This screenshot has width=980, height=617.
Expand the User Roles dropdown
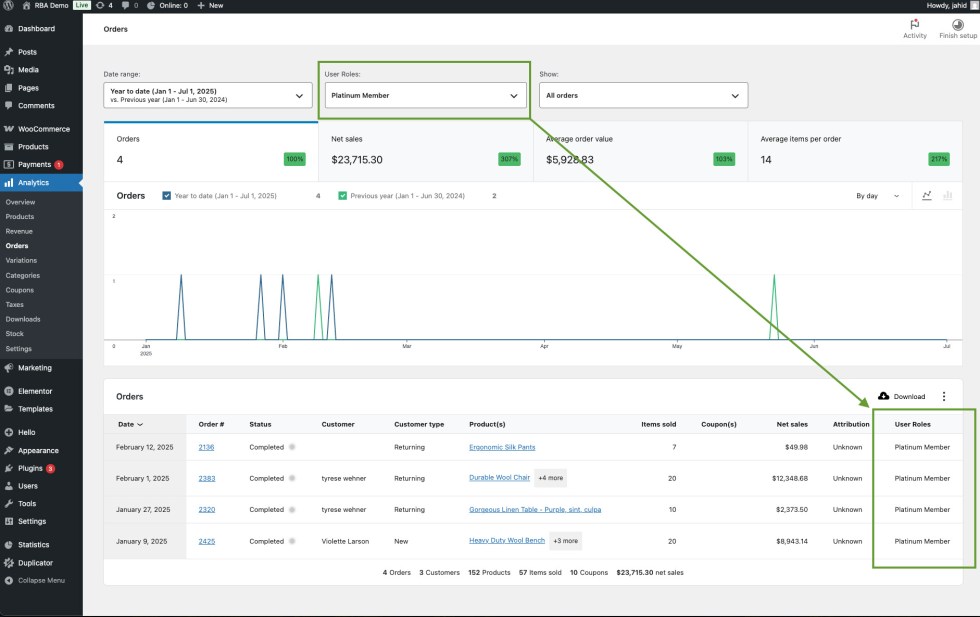(x=426, y=96)
